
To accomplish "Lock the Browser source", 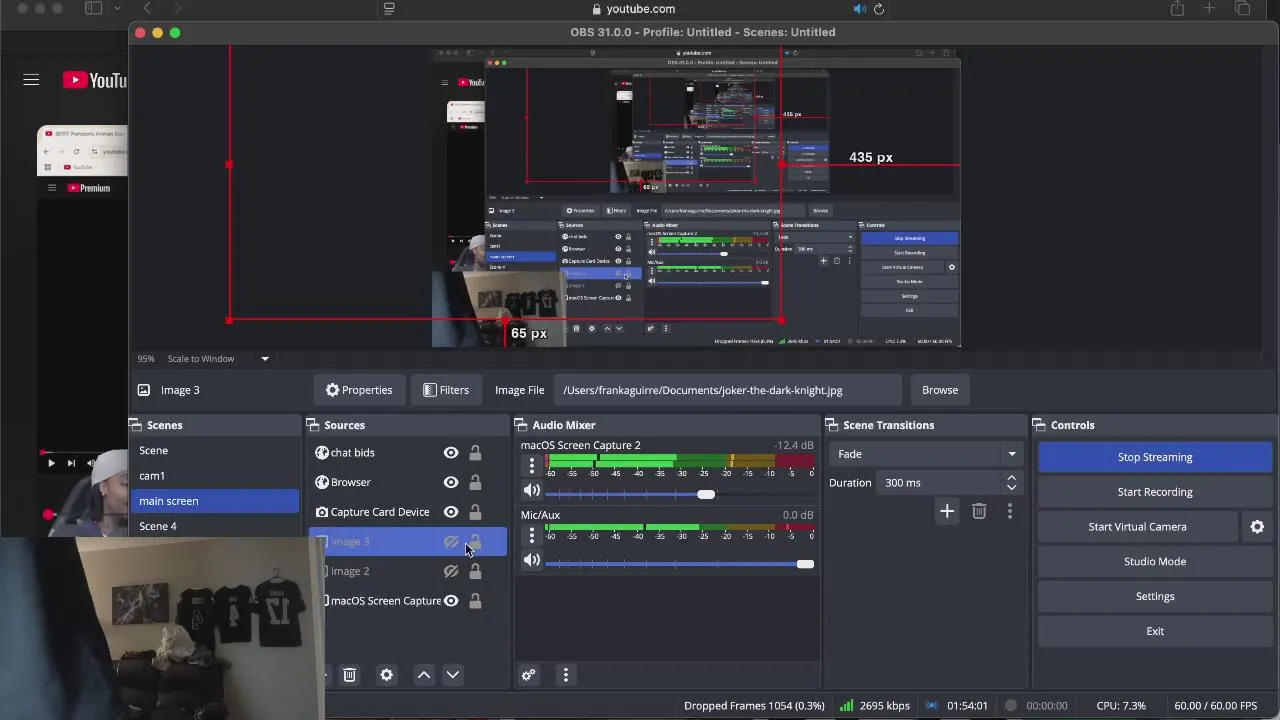I will pyautogui.click(x=475, y=482).
